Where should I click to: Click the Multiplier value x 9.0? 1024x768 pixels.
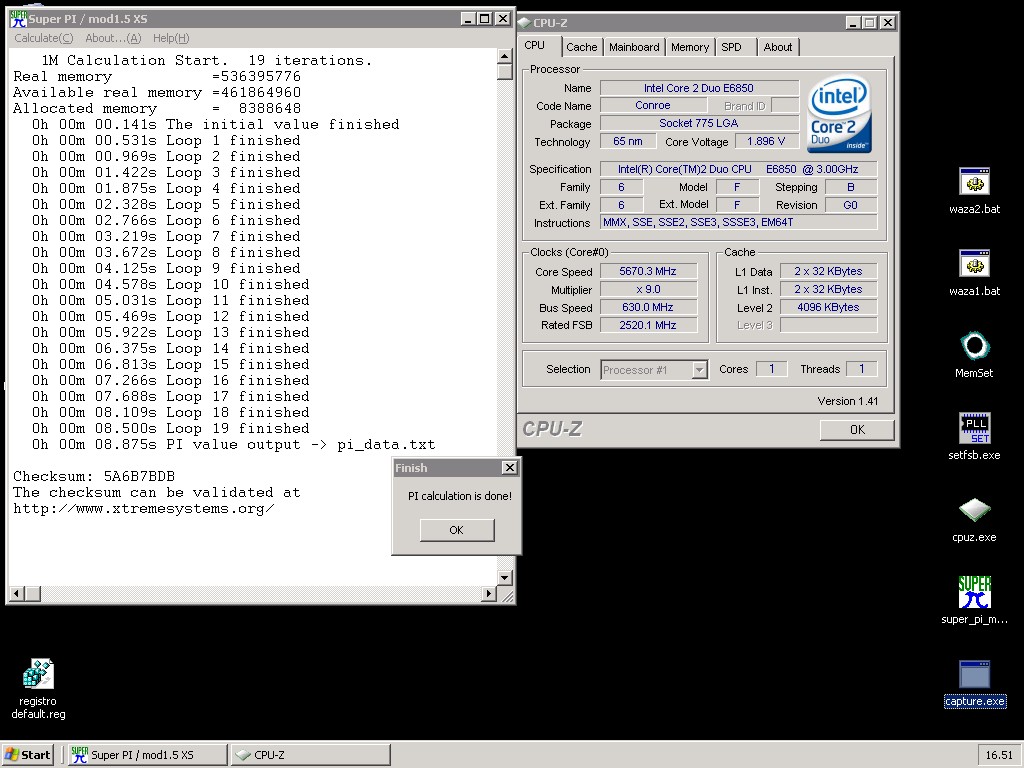click(648, 289)
